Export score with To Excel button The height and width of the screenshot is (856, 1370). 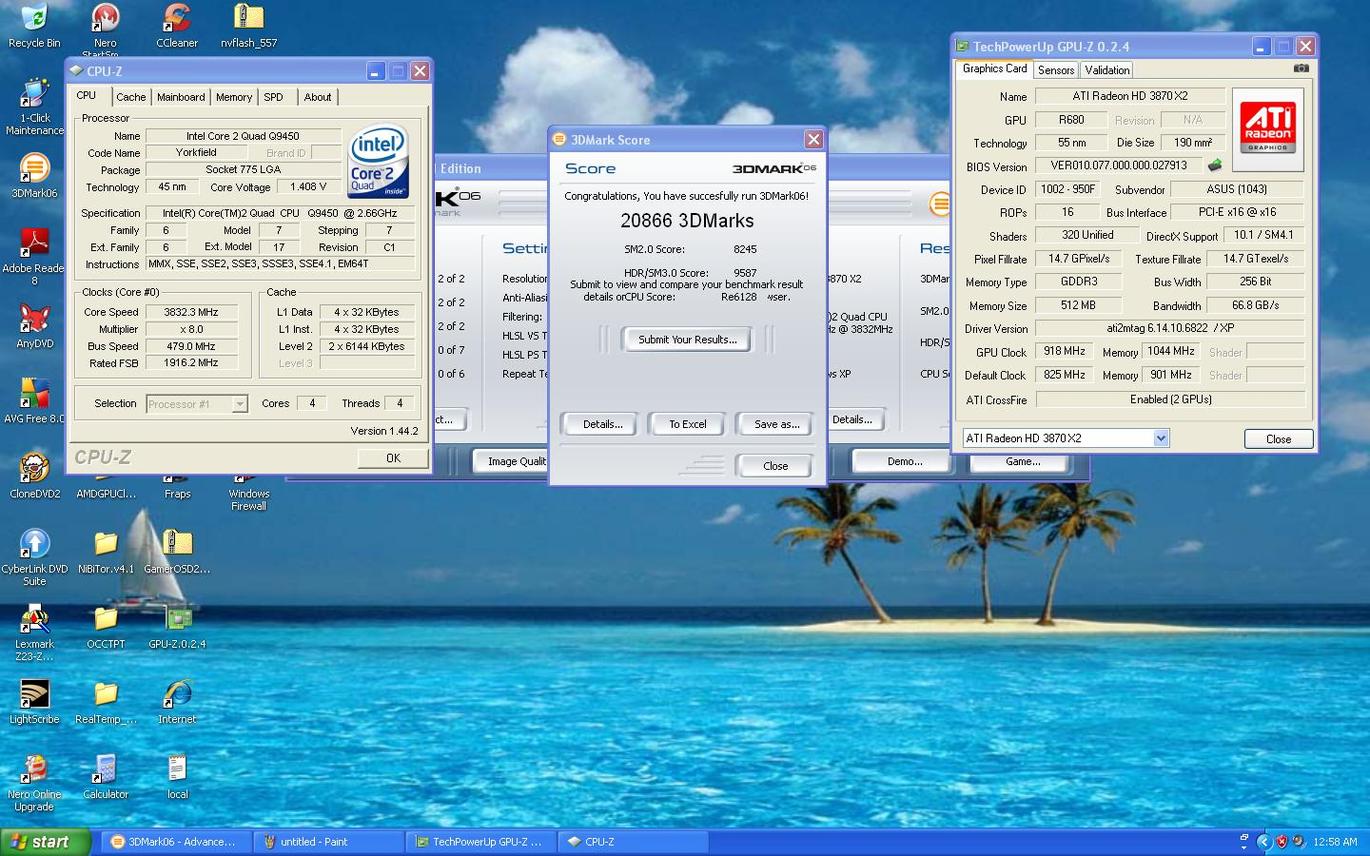point(687,424)
